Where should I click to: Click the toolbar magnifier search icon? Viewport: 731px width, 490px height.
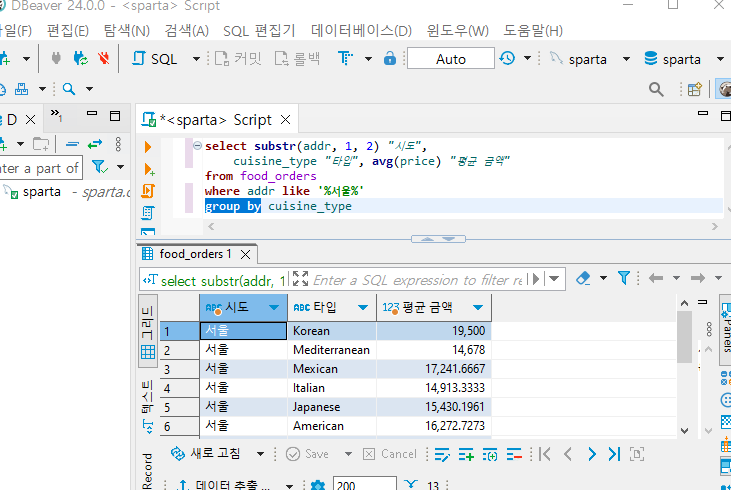tap(69, 89)
